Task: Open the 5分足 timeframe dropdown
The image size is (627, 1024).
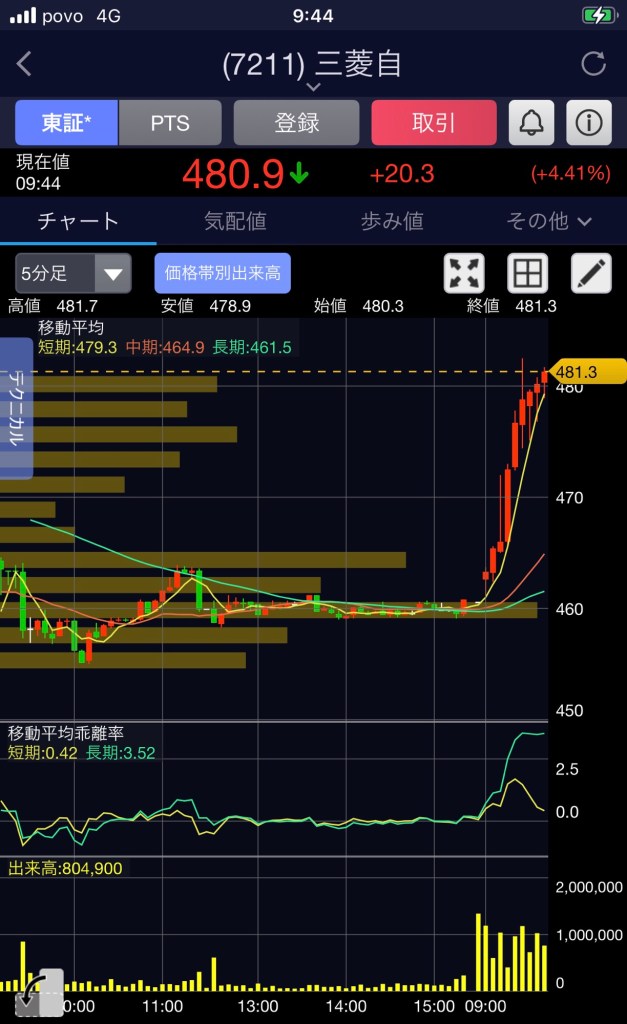Action: coord(73,273)
